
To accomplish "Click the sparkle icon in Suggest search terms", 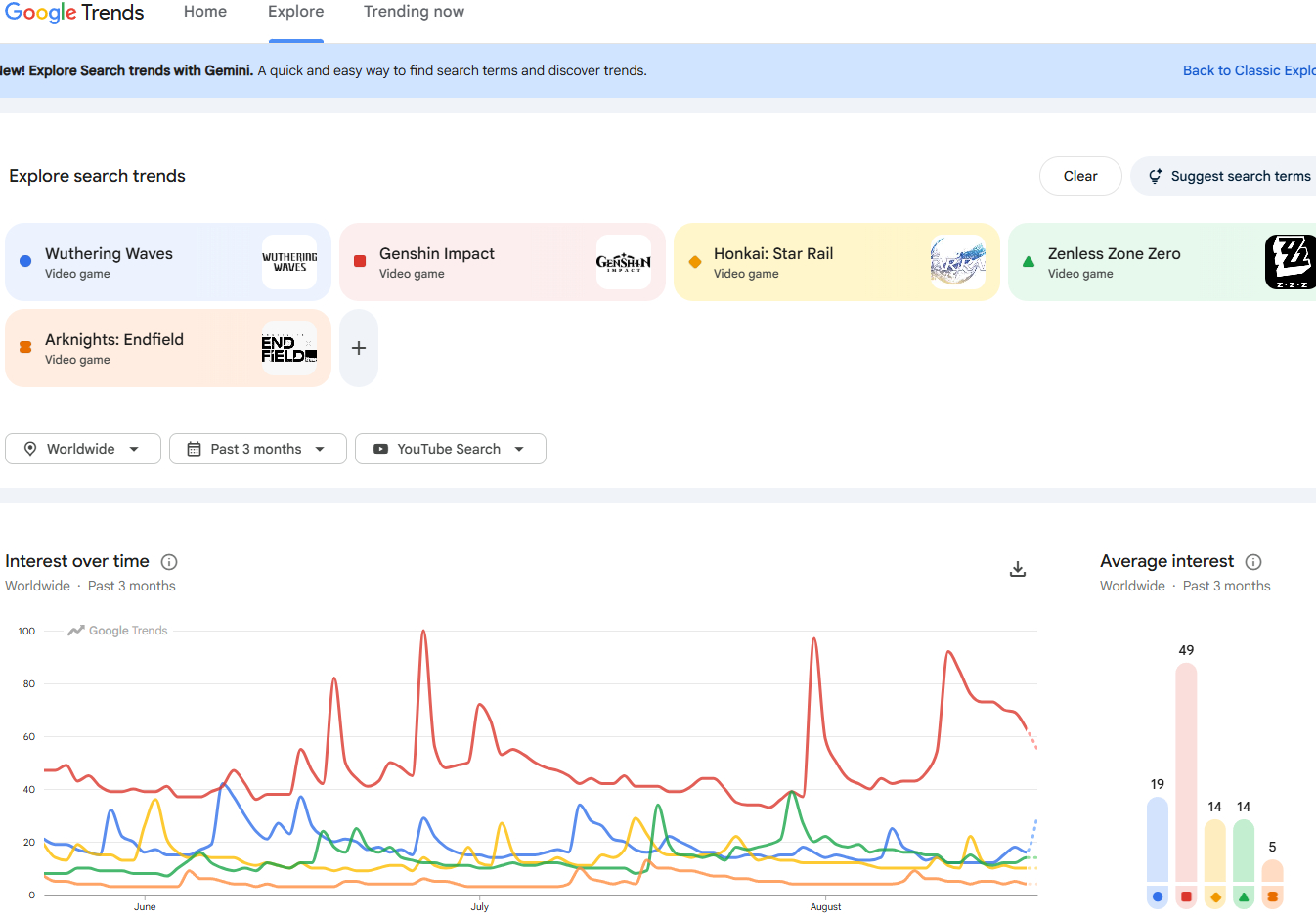I will (1155, 176).
